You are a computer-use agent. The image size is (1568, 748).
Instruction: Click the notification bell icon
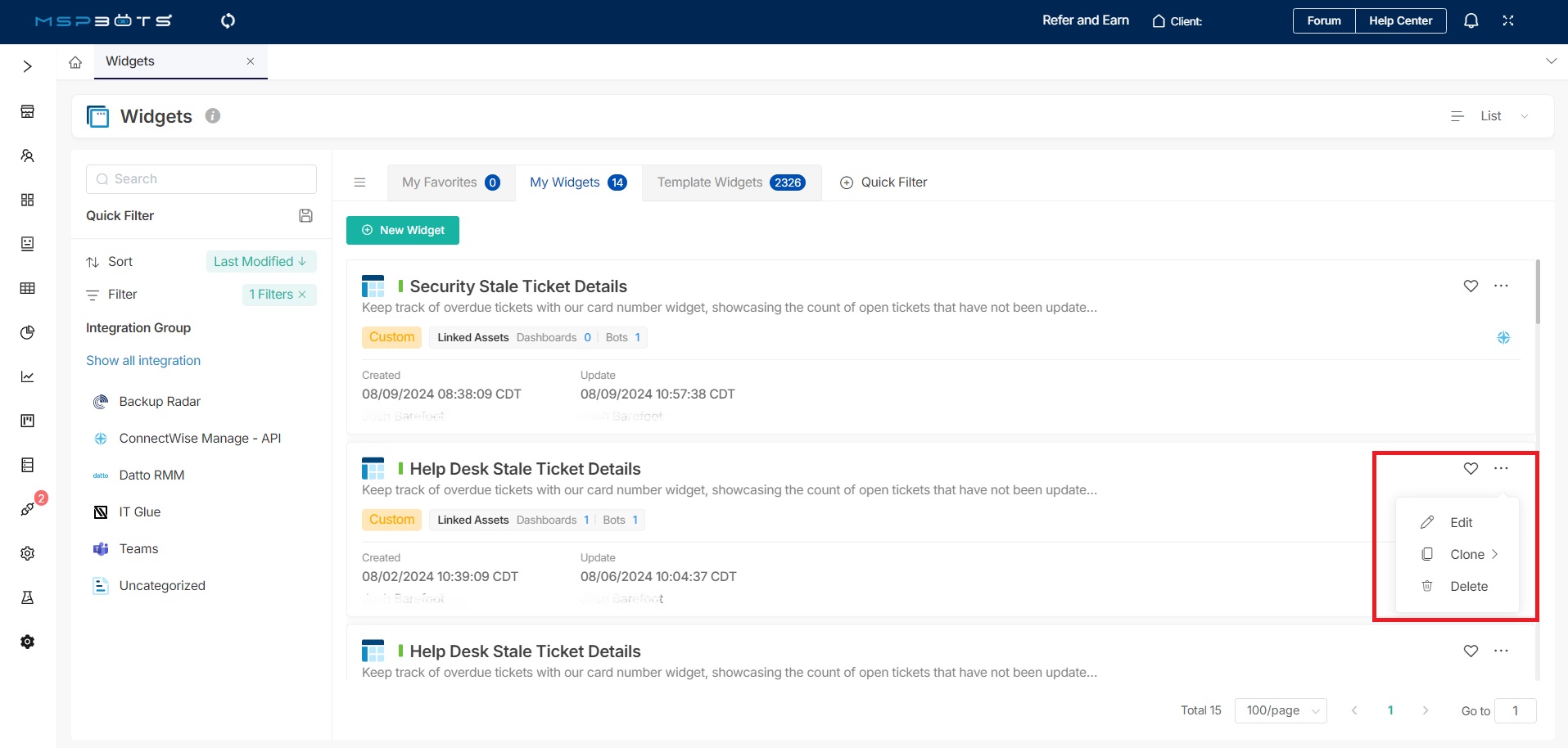1471,21
